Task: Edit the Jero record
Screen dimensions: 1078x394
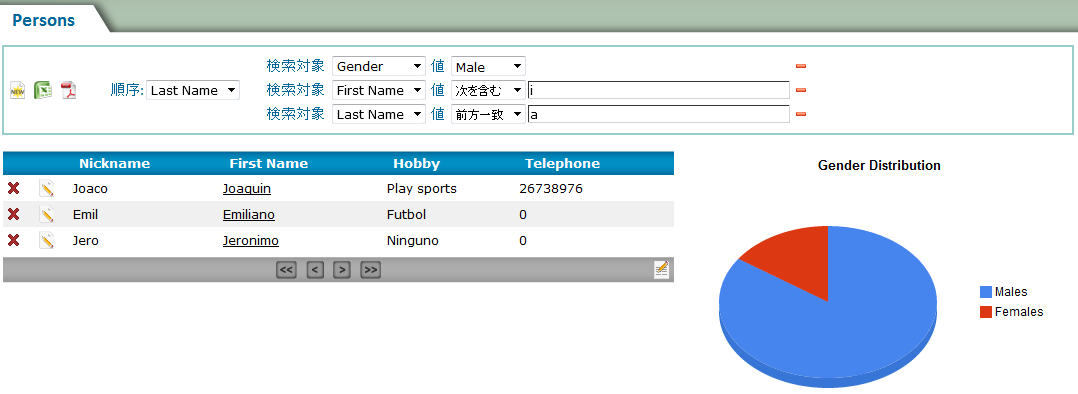Action: 46,241
